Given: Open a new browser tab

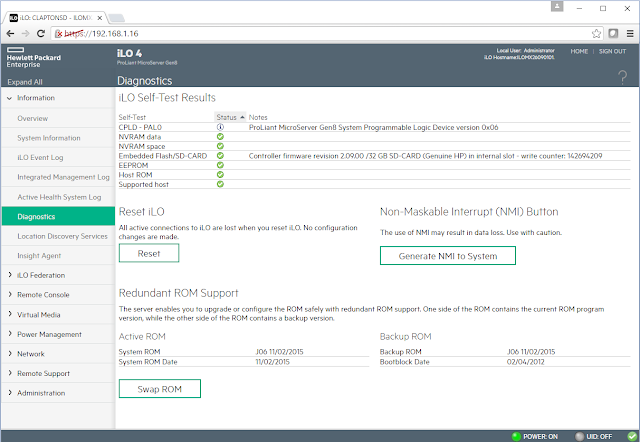Looking at the screenshot, I should pyautogui.click(x=116, y=18).
